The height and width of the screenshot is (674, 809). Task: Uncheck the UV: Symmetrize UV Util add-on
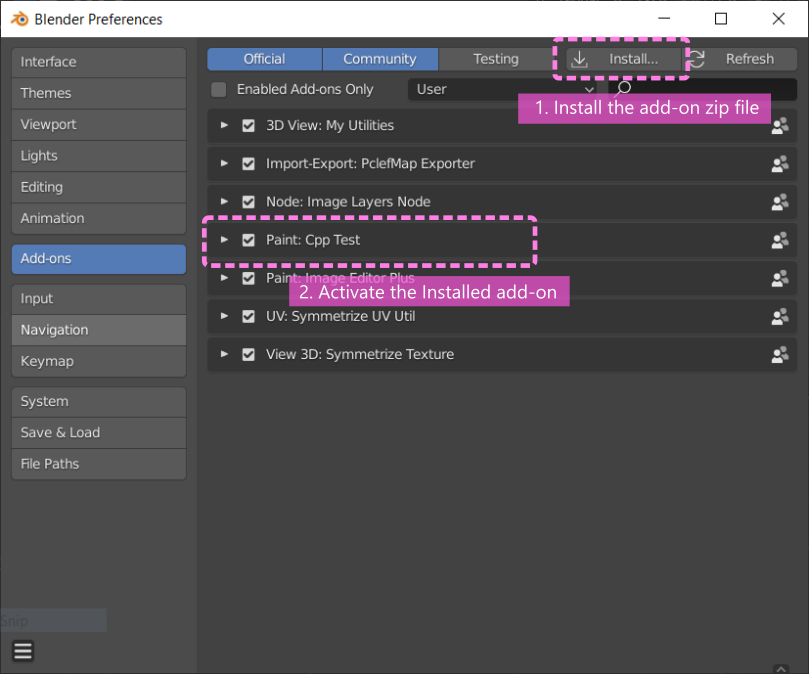click(248, 316)
